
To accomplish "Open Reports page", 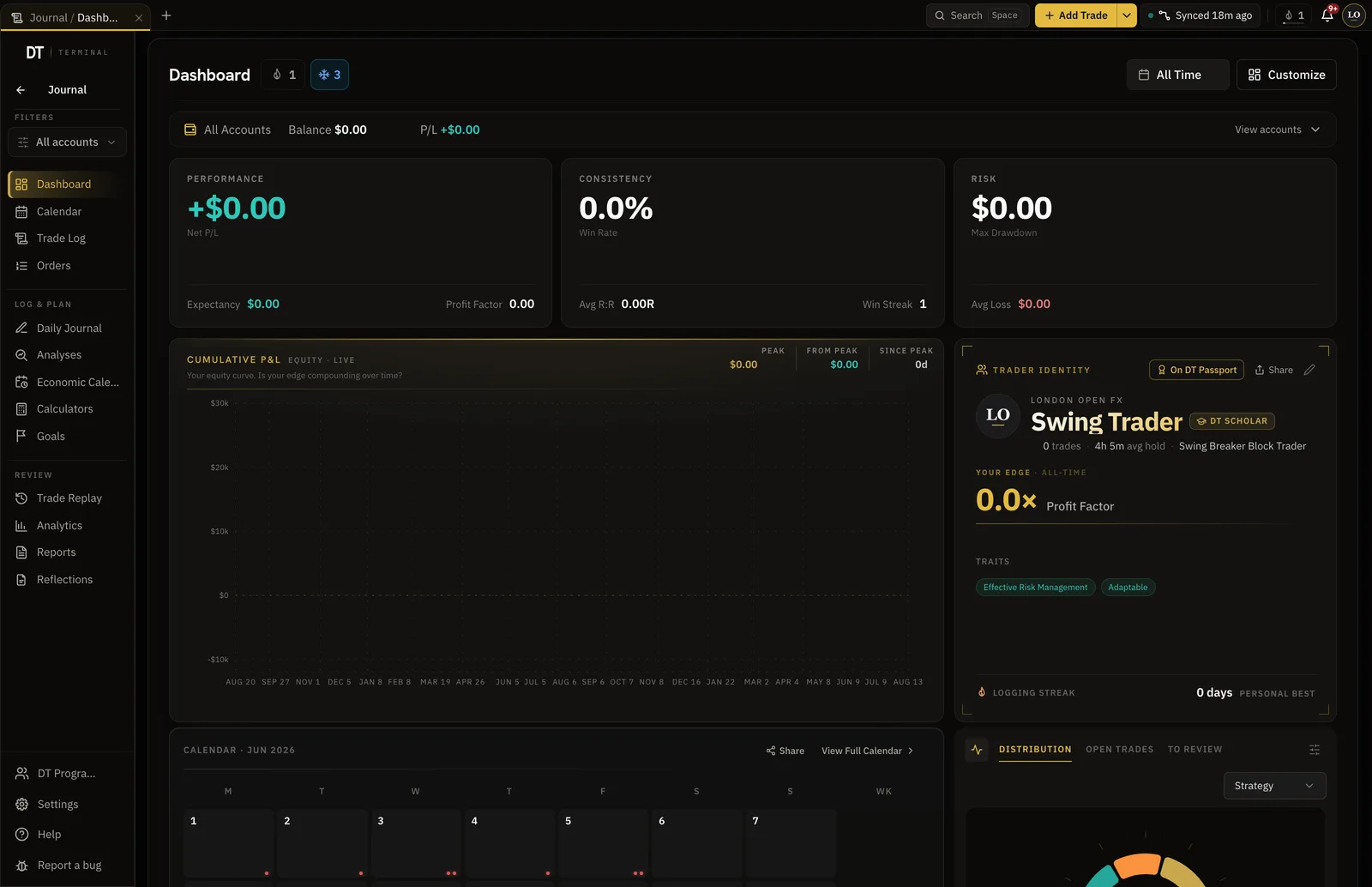I will pyautogui.click(x=67, y=552).
